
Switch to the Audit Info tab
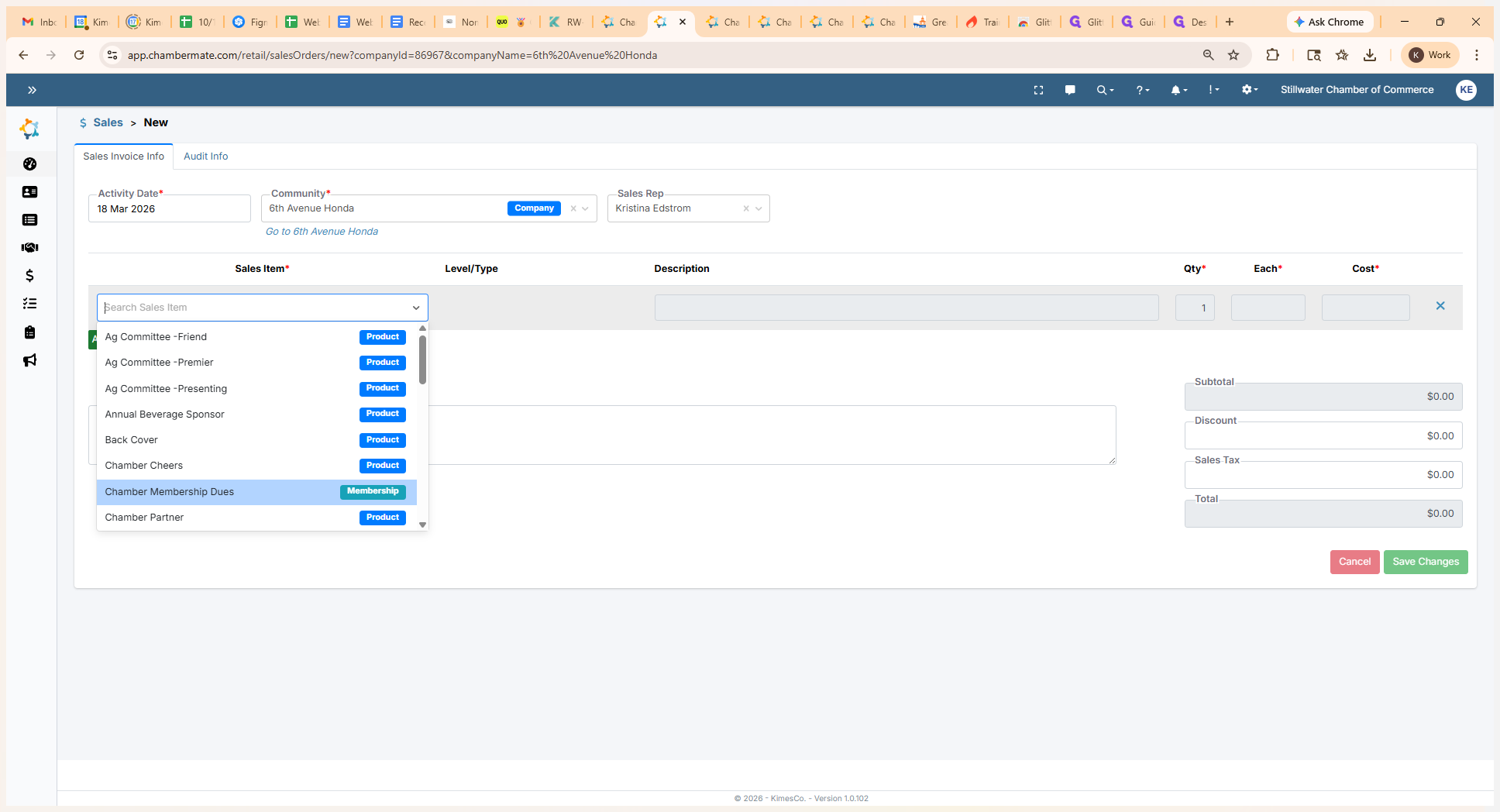point(205,157)
